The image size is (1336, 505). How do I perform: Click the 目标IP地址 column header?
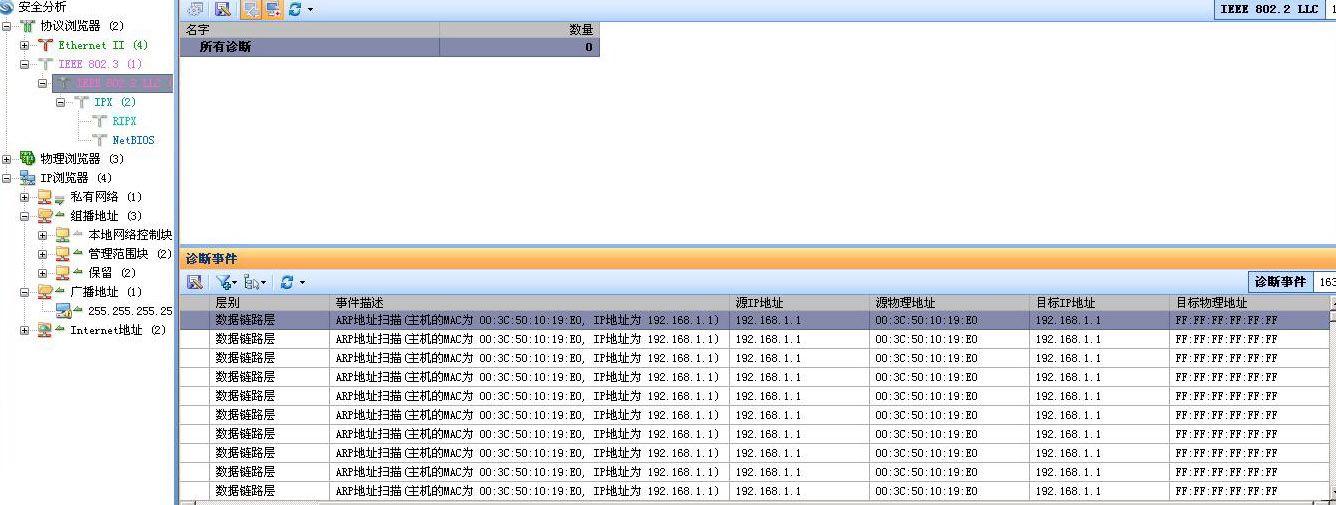tap(1100, 302)
